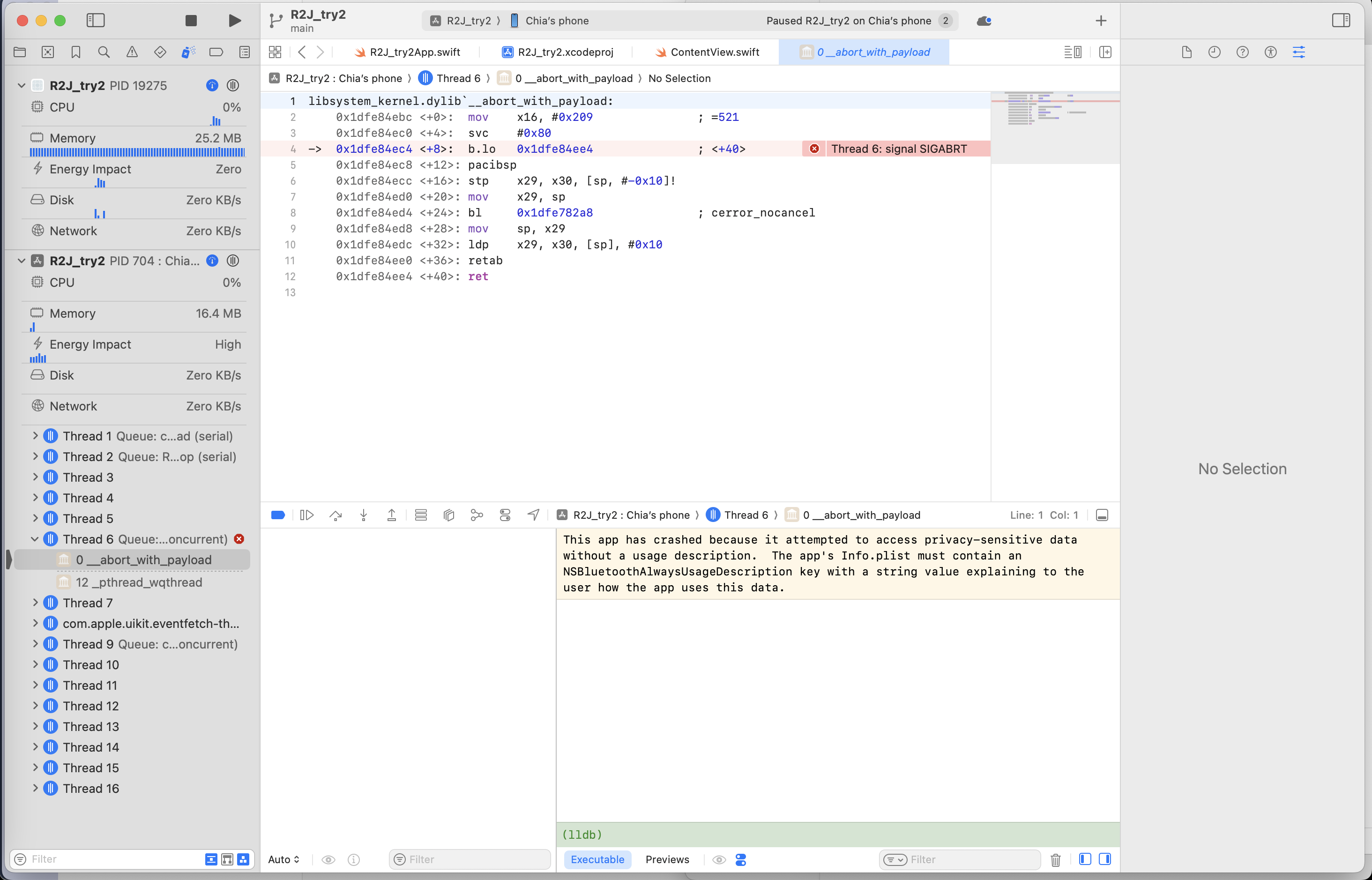Viewport: 1372px width, 880px height.
Task: Open the report navigator
Action: pos(245,52)
